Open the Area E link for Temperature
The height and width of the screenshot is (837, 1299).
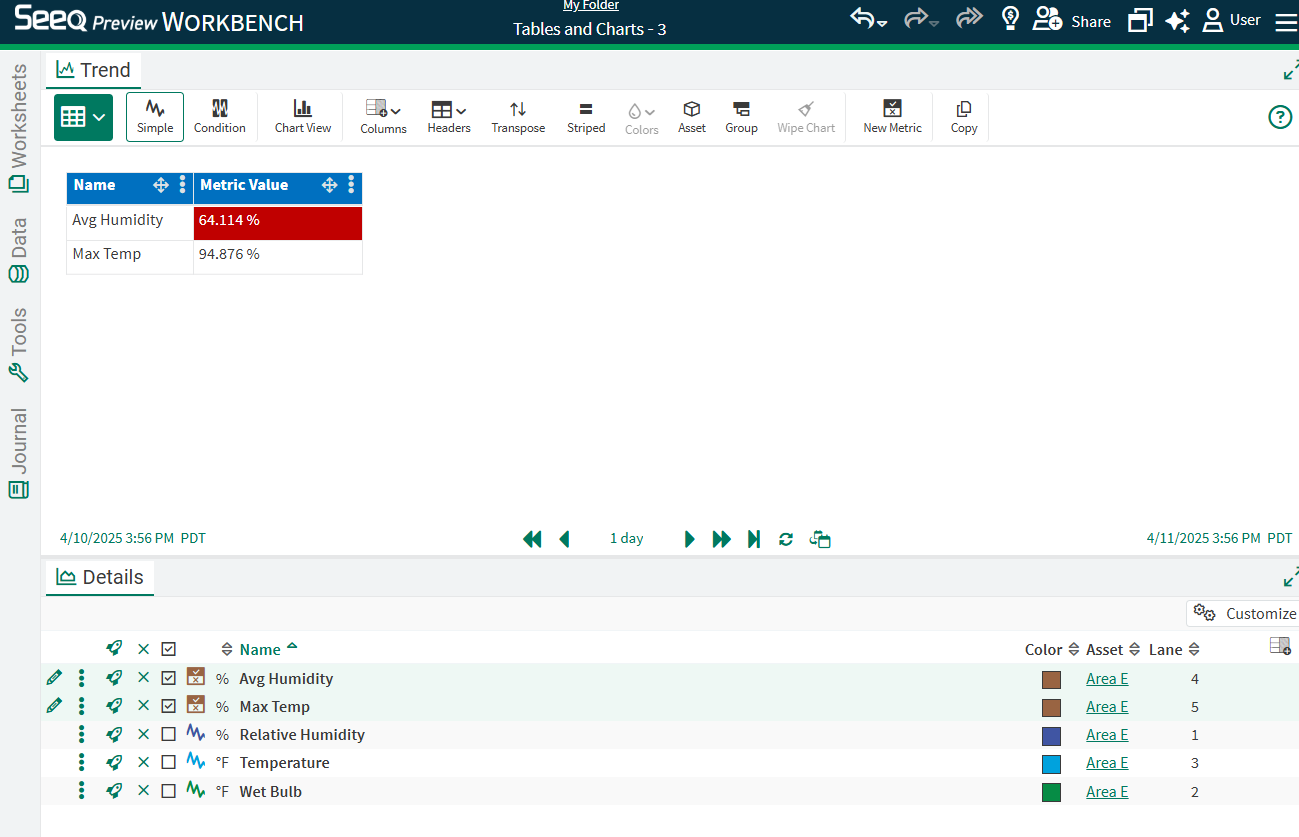[x=1107, y=763]
